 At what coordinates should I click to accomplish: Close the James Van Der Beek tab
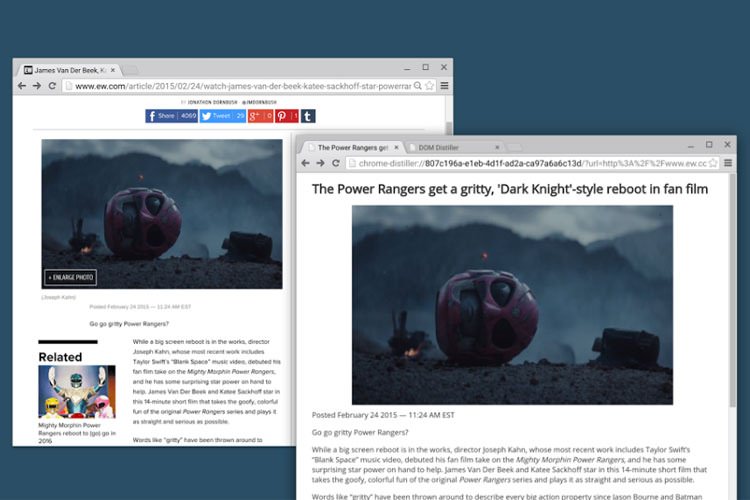(x=113, y=70)
